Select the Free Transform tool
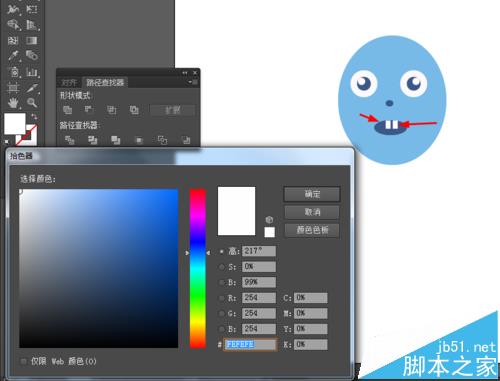The width and height of the screenshot is (500, 381). click(32, 9)
